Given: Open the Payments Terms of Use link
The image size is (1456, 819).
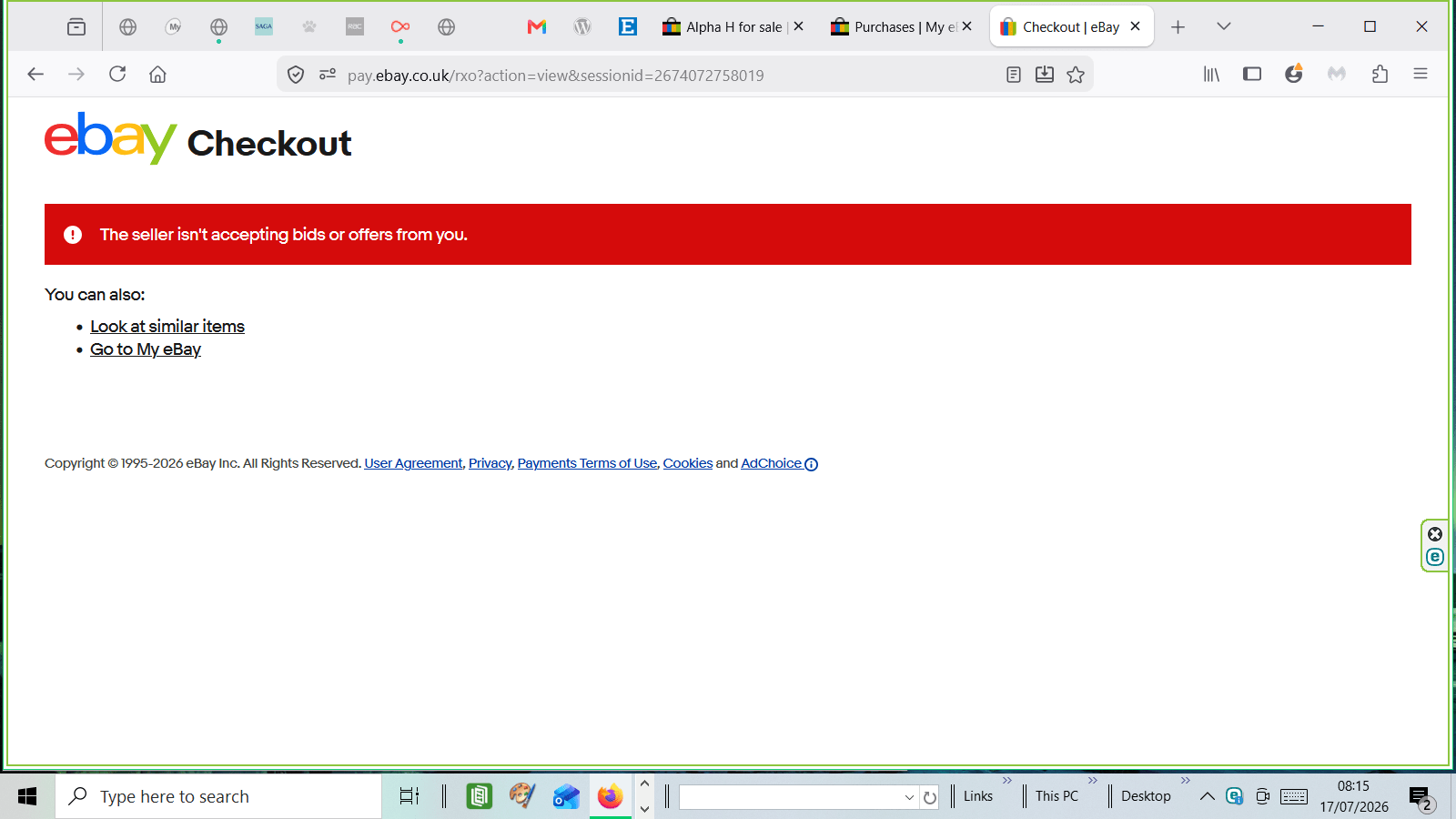Looking at the screenshot, I should [587, 463].
